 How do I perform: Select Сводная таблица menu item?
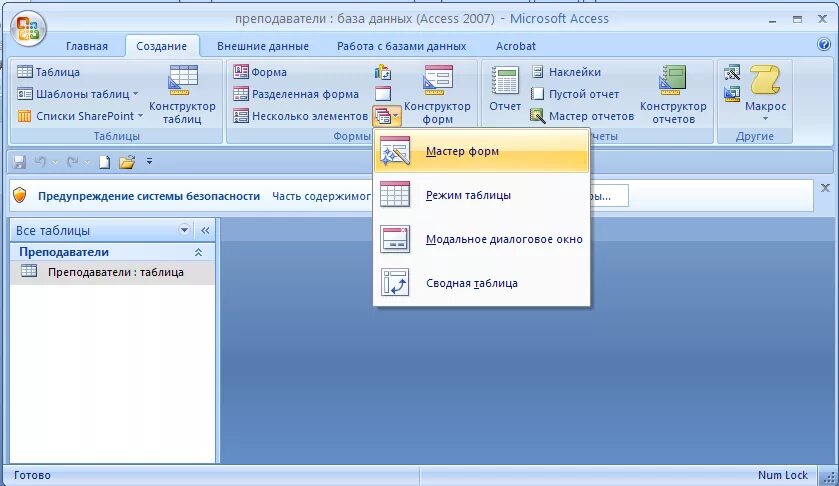482,283
